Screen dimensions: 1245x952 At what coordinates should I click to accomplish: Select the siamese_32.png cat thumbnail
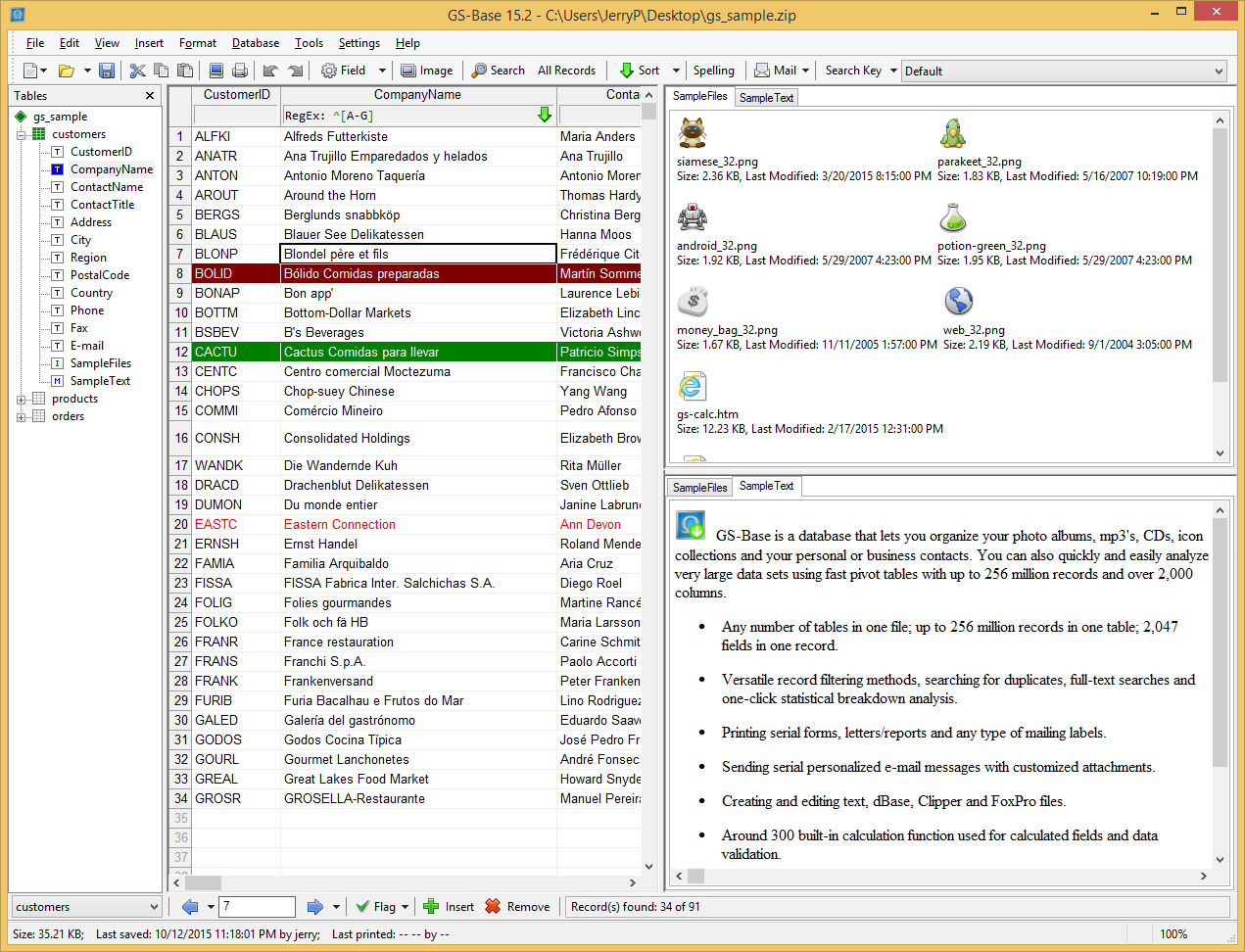[x=693, y=133]
